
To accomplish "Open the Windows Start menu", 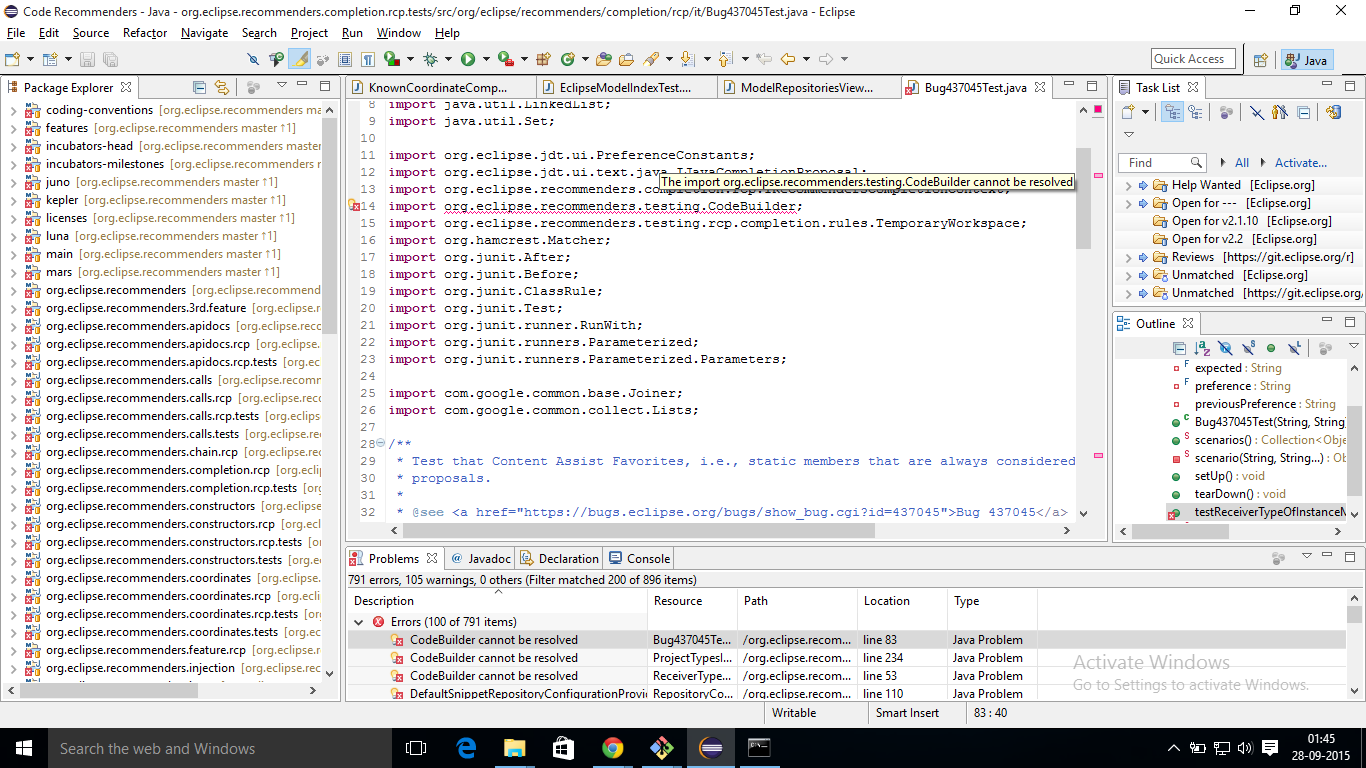I will (24, 748).
